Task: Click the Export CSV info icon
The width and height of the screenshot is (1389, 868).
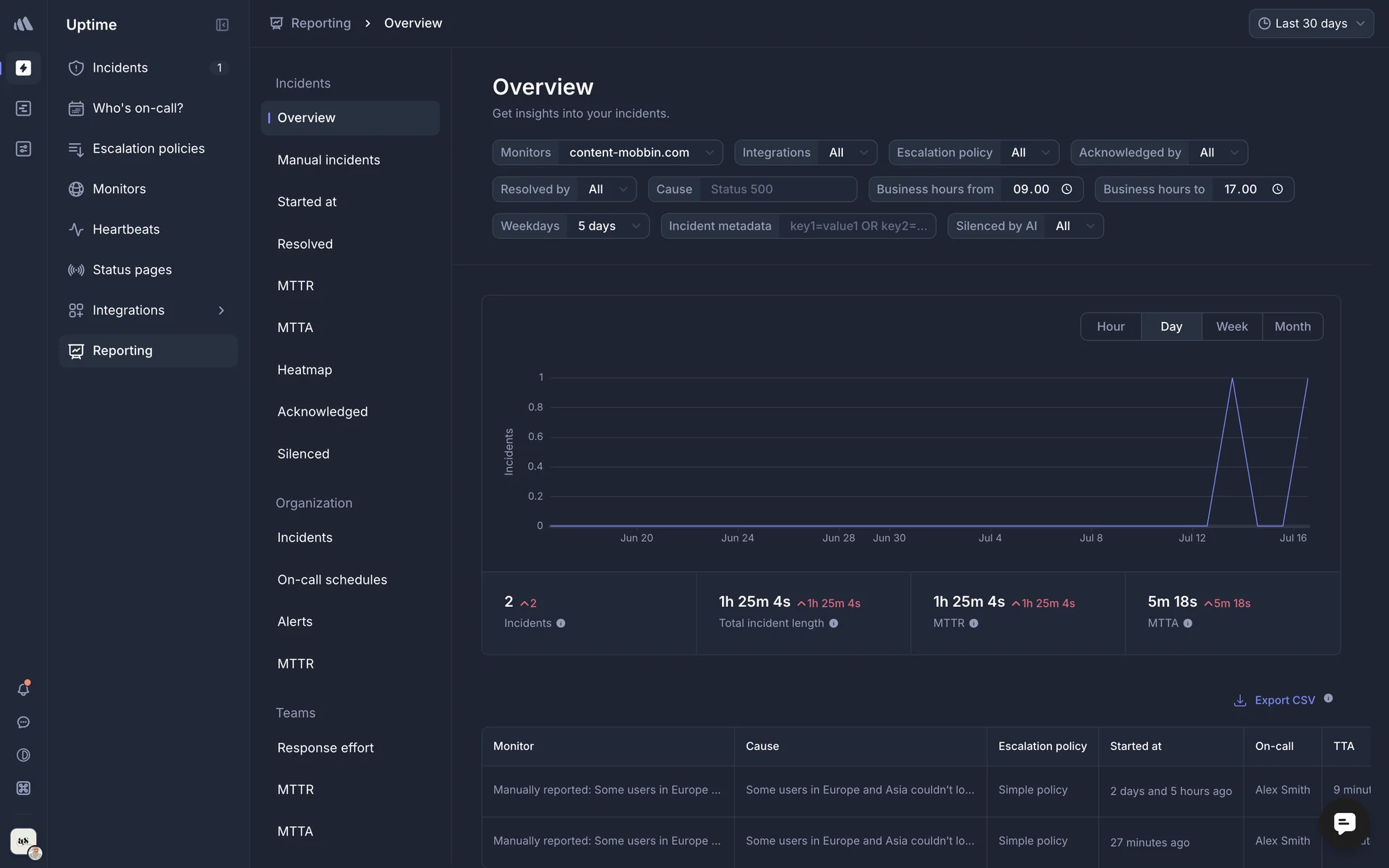Action: point(1328,699)
